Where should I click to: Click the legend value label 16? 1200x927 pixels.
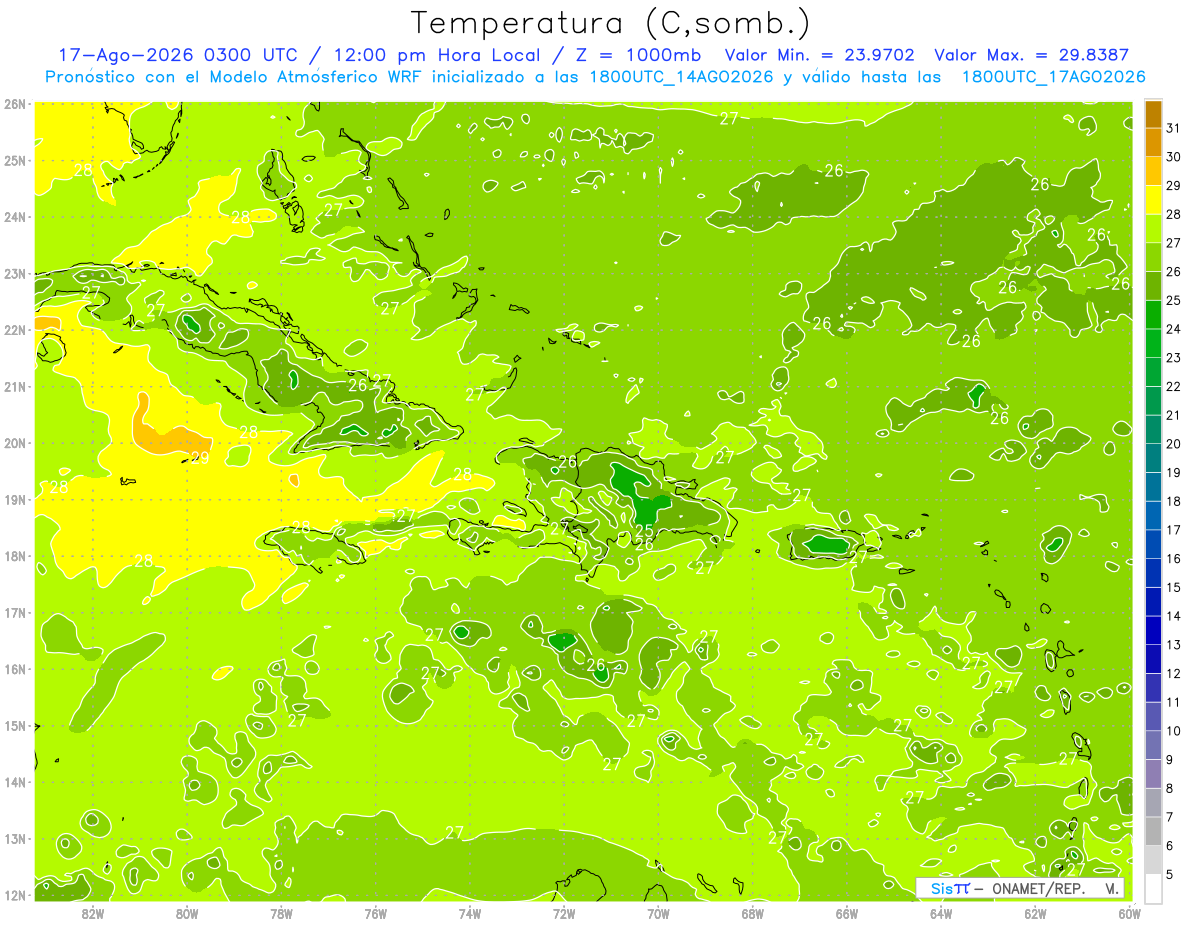tap(1174, 559)
